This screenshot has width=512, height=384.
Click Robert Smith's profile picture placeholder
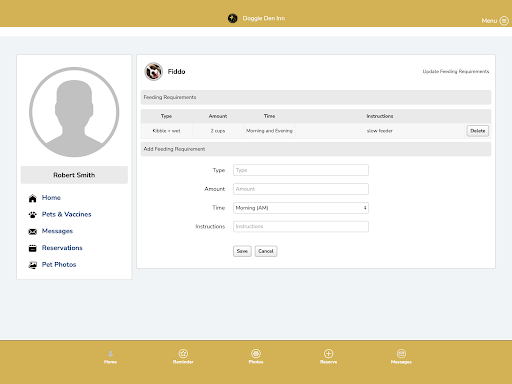(74, 112)
